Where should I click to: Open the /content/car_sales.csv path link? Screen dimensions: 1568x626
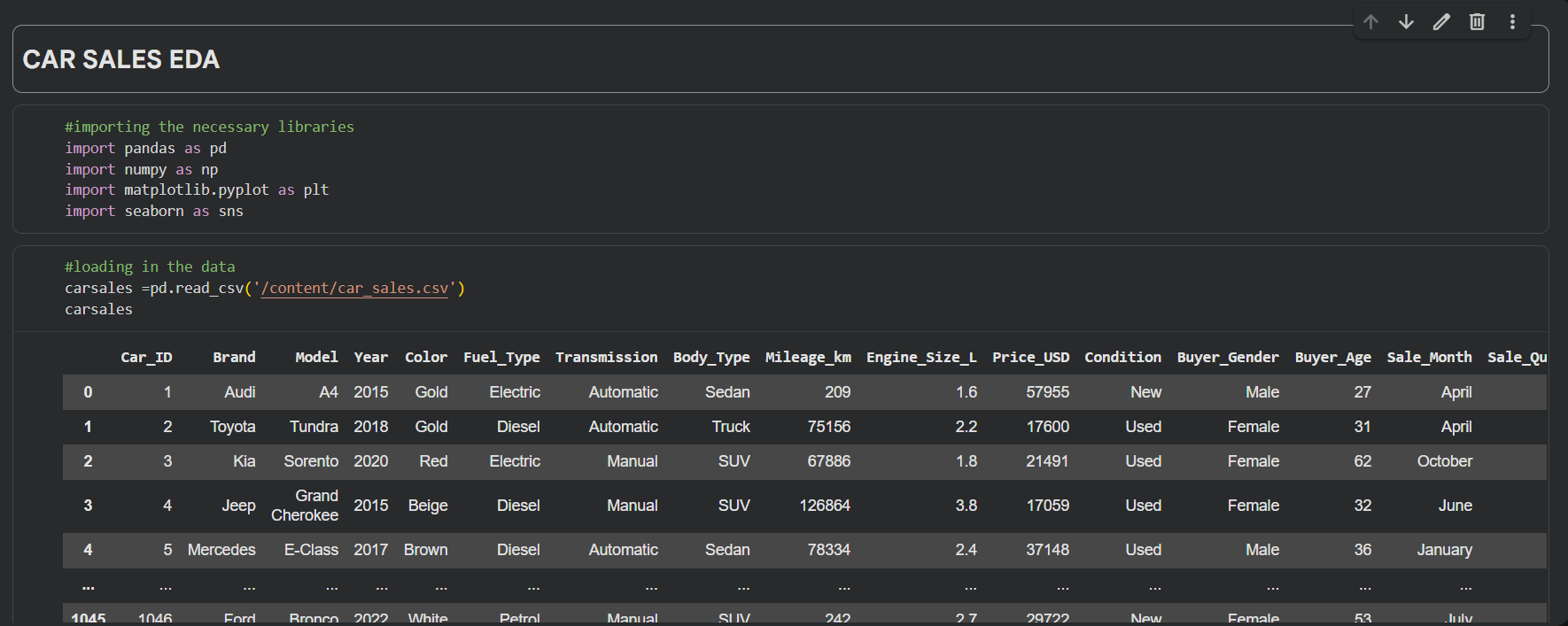pyautogui.click(x=354, y=288)
